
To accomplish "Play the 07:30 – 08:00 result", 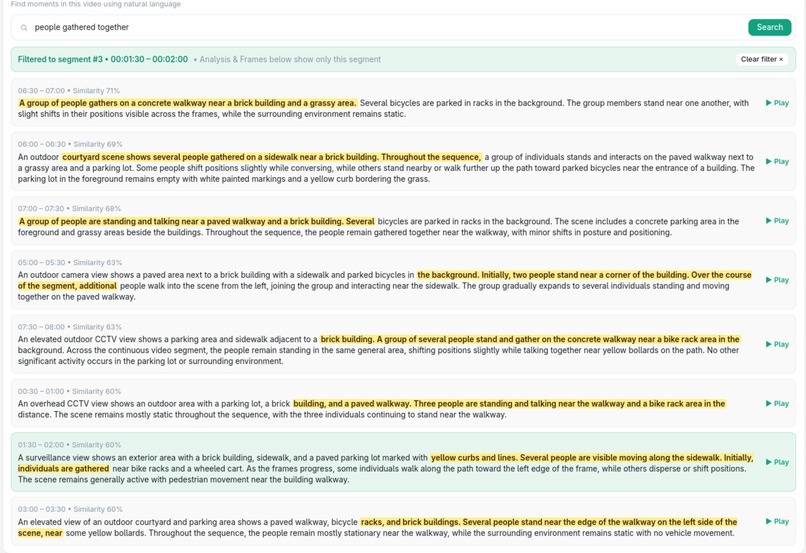I will [777, 344].
